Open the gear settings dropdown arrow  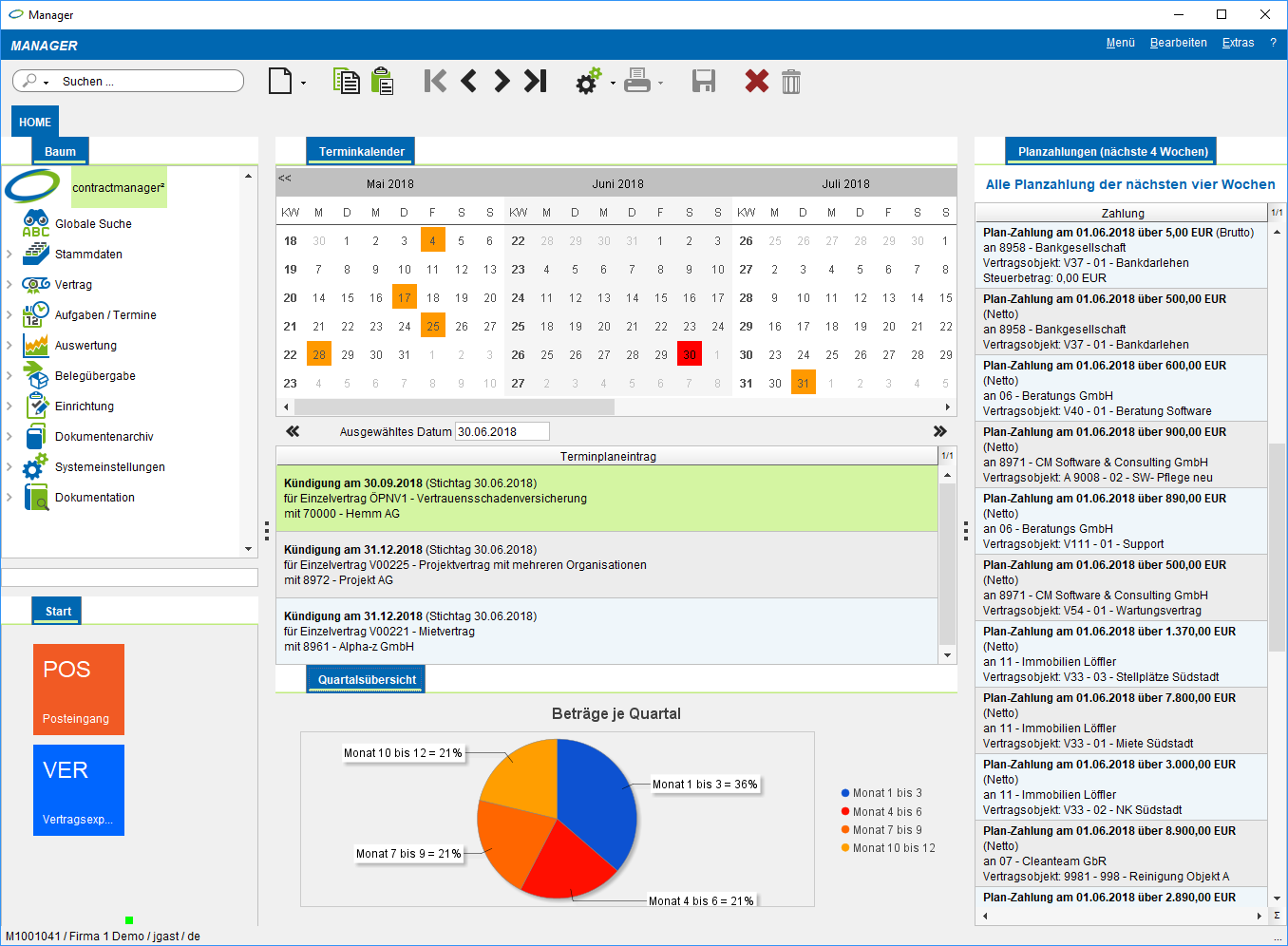point(613,83)
